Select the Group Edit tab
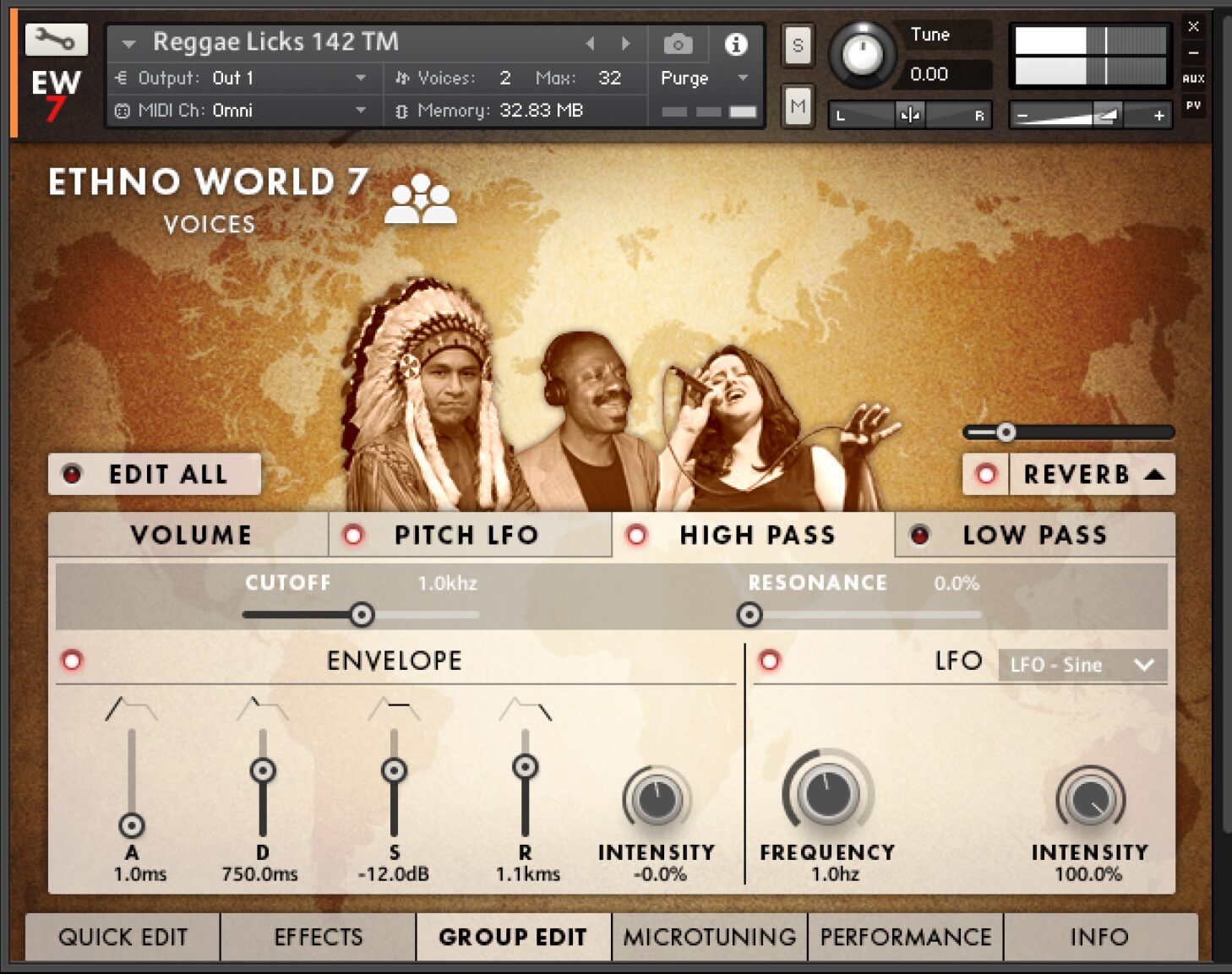 click(514, 937)
